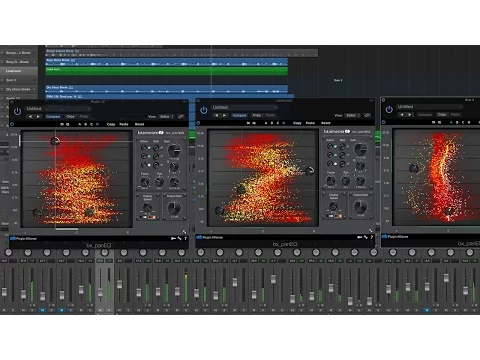Click wrench icon at bottom of Lead synth plugin

[x=366, y=237]
